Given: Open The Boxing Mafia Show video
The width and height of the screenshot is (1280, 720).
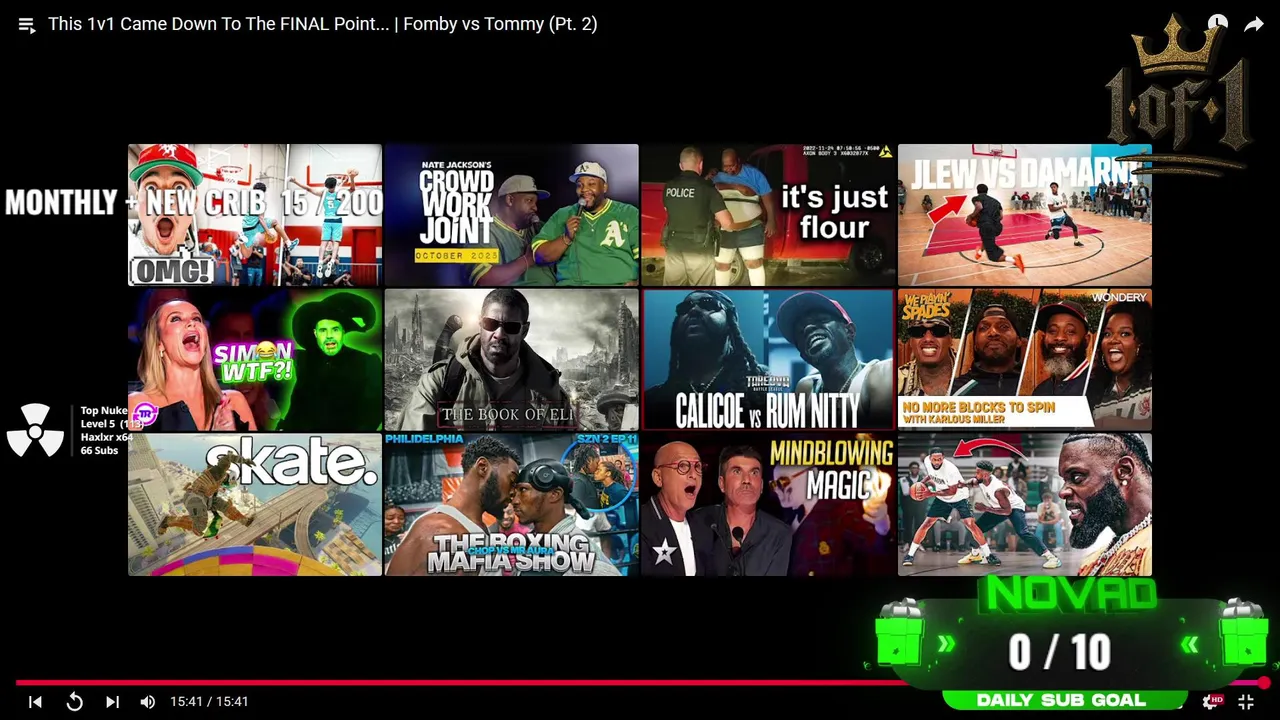Looking at the screenshot, I should tap(511, 504).
